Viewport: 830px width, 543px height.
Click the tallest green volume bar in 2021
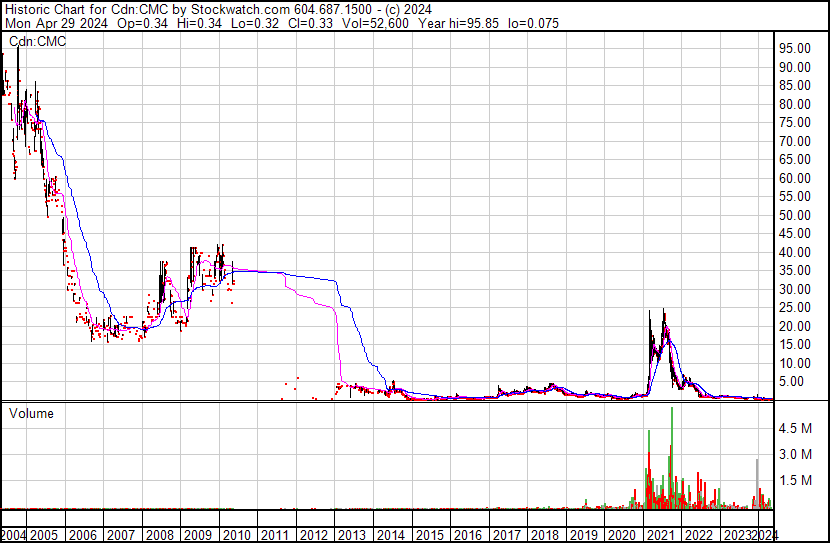pyautogui.click(x=672, y=458)
